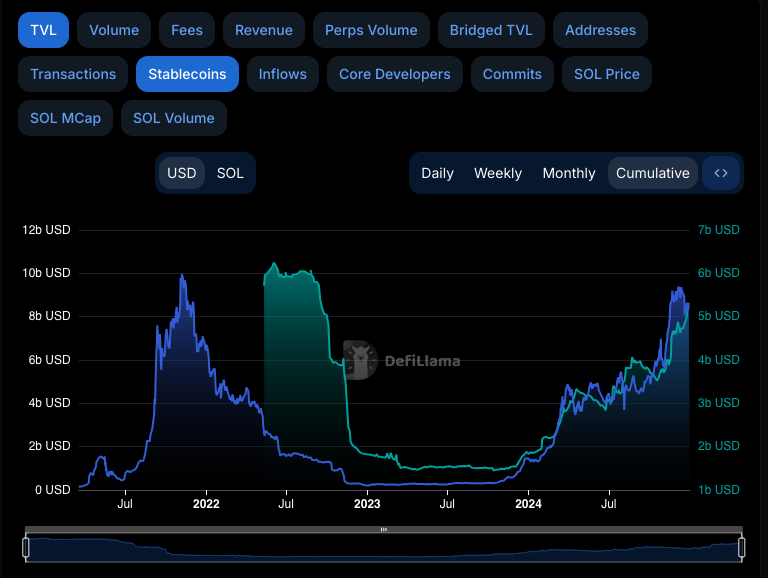Click the embed code icon button

click(x=721, y=173)
